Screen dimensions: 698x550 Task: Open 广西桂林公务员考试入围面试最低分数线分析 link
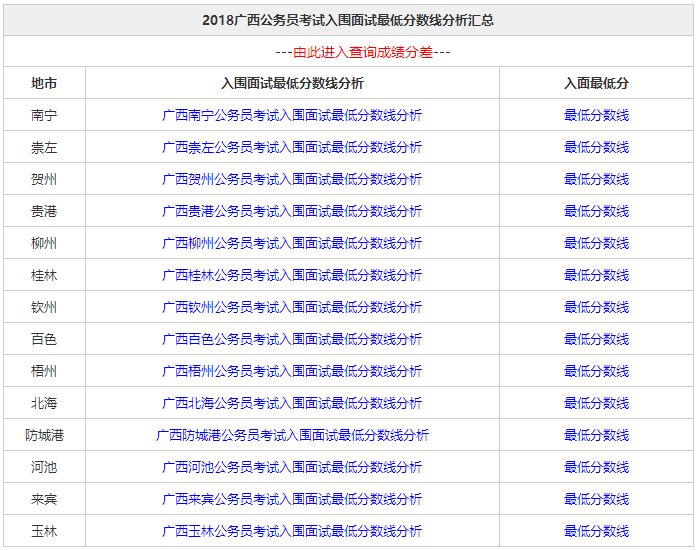click(x=292, y=275)
